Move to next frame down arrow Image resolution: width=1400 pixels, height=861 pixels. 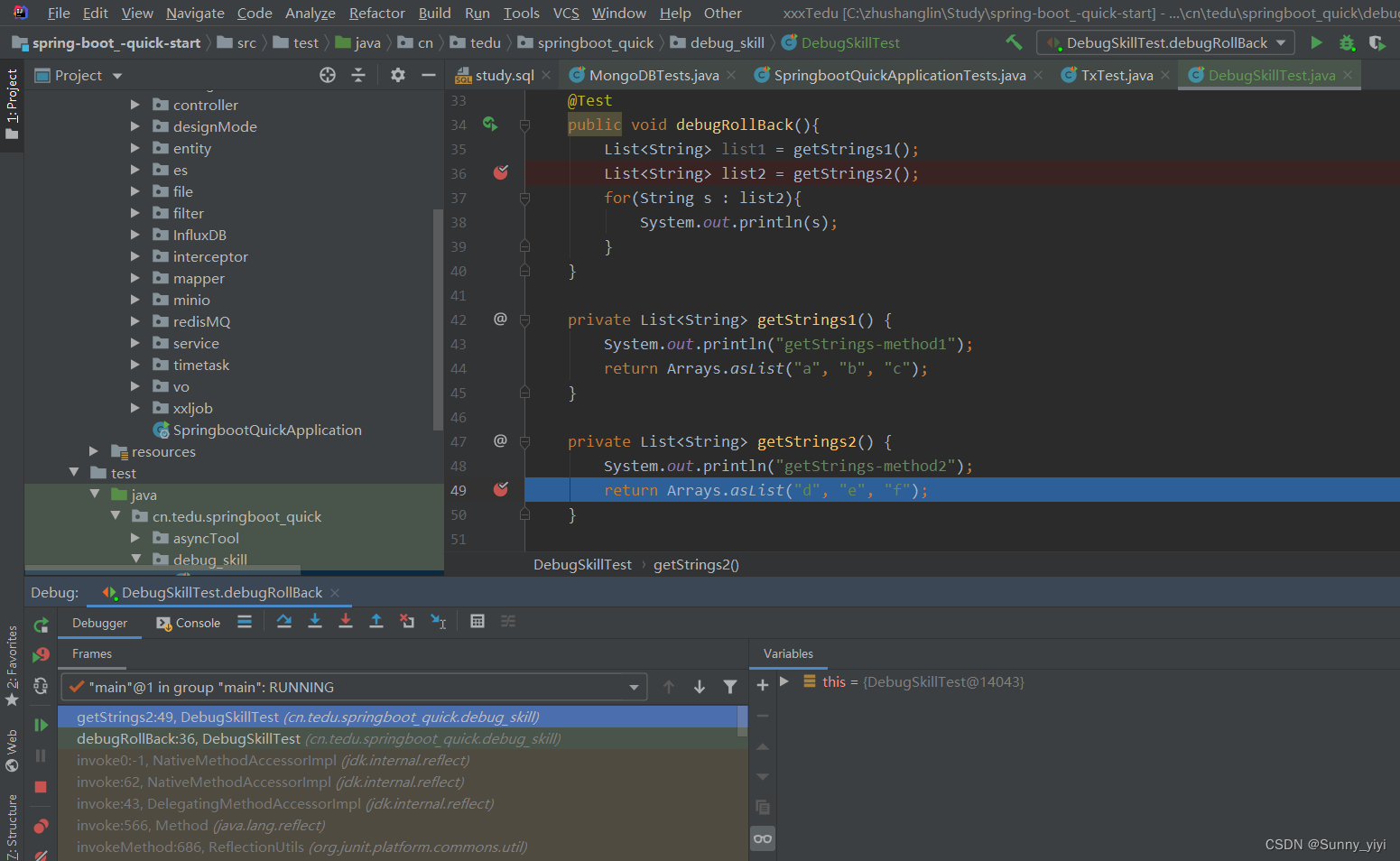click(x=700, y=687)
